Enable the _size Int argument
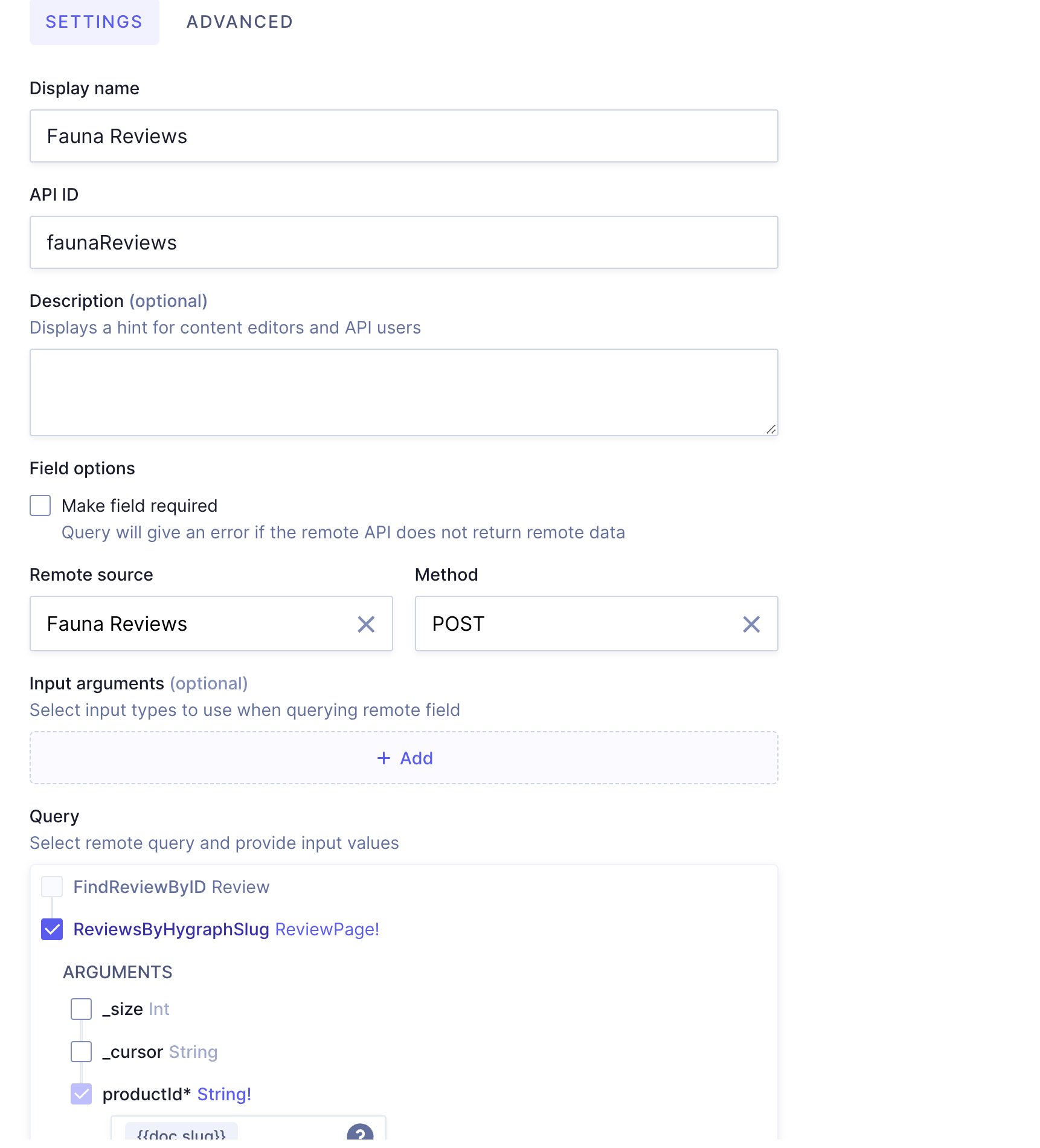The width and height of the screenshot is (1040, 1148). [81, 1008]
